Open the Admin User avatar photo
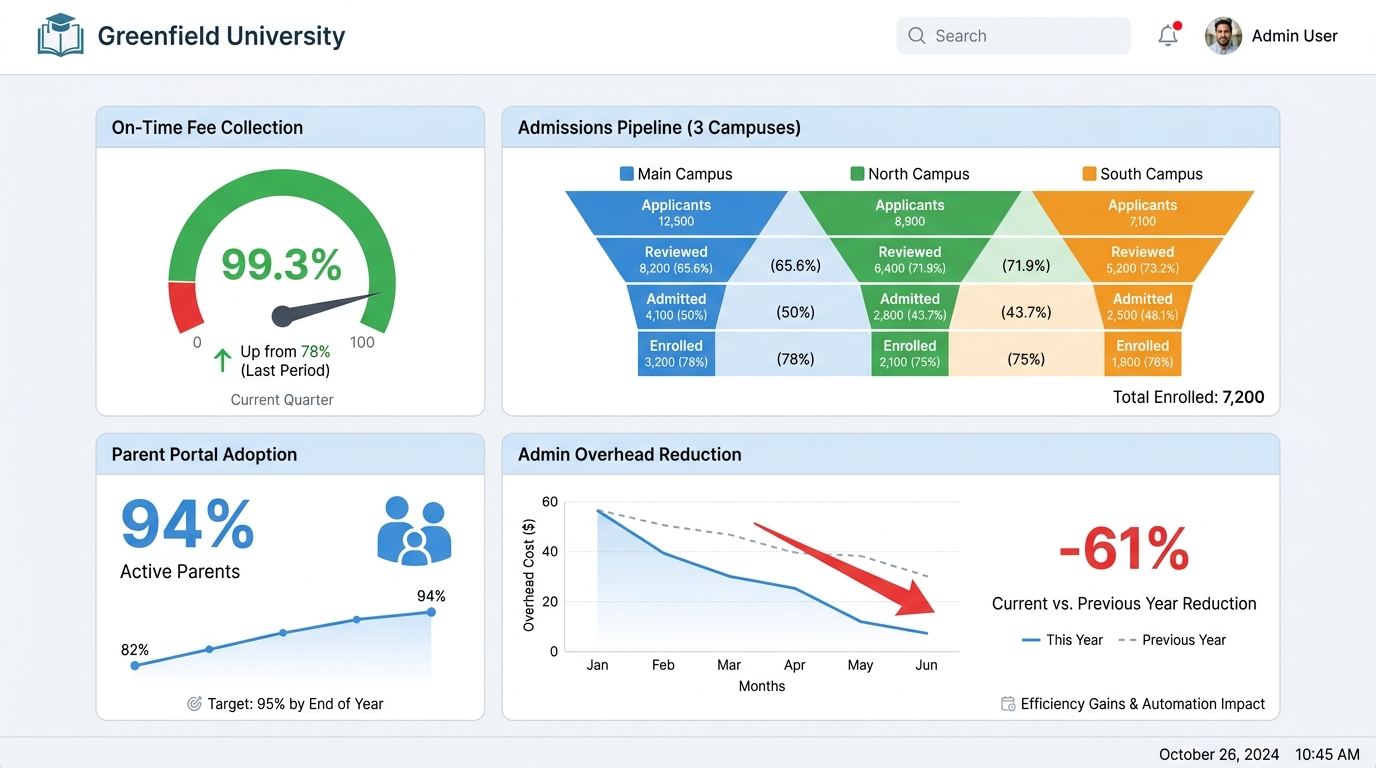Image resolution: width=1376 pixels, height=768 pixels. [1223, 36]
